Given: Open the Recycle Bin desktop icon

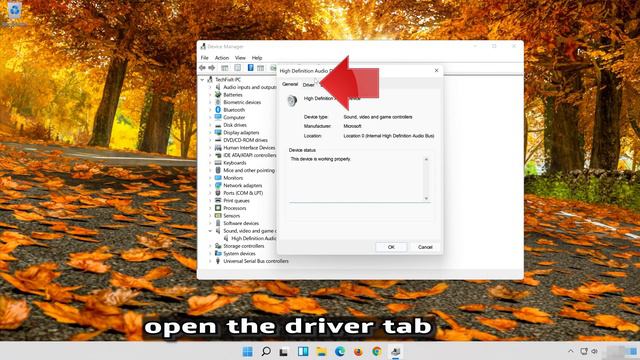Looking at the screenshot, I should [x=14, y=11].
